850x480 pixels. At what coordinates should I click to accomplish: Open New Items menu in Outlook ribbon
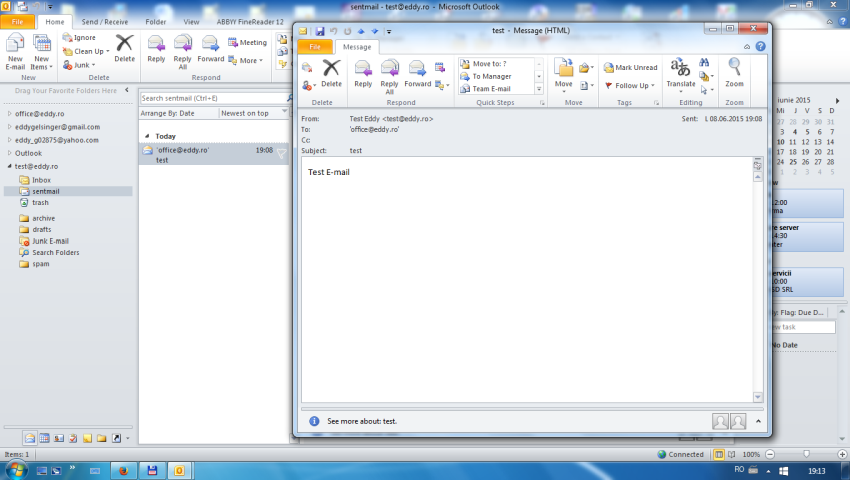pyautogui.click(x=41, y=52)
